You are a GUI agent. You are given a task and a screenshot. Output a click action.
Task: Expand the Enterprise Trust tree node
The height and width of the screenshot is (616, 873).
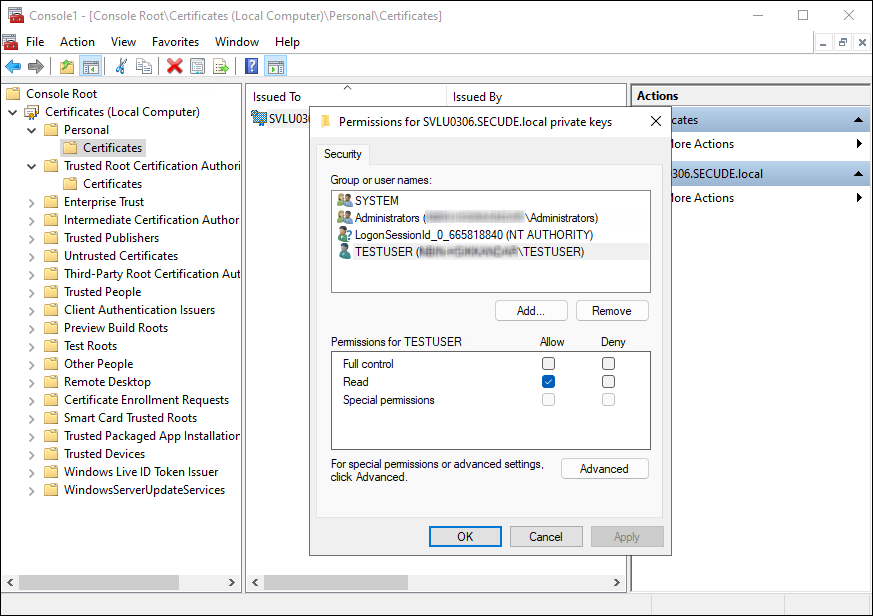pos(32,202)
